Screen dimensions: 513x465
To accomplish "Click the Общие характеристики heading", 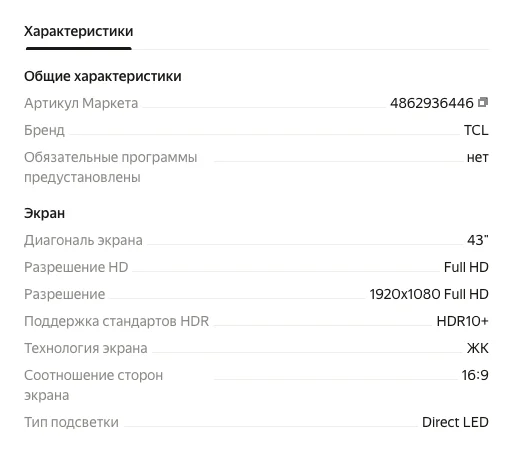I will coord(103,76).
